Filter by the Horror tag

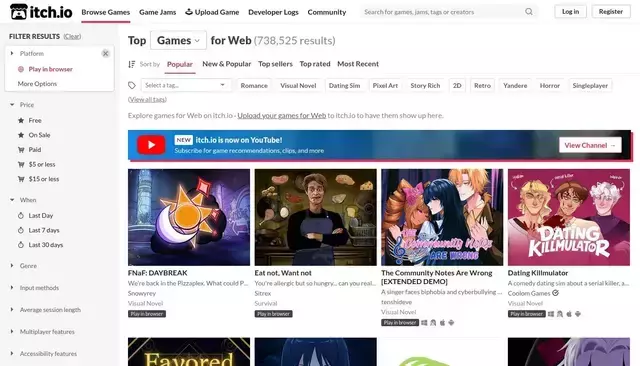(549, 85)
